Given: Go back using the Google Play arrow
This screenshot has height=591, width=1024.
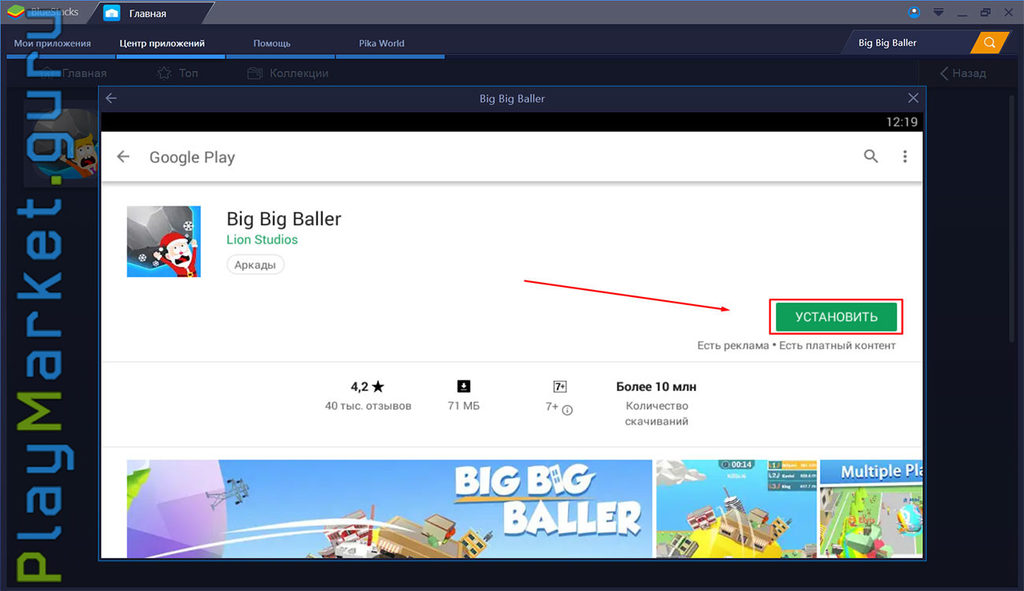Looking at the screenshot, I should point(123,157).
